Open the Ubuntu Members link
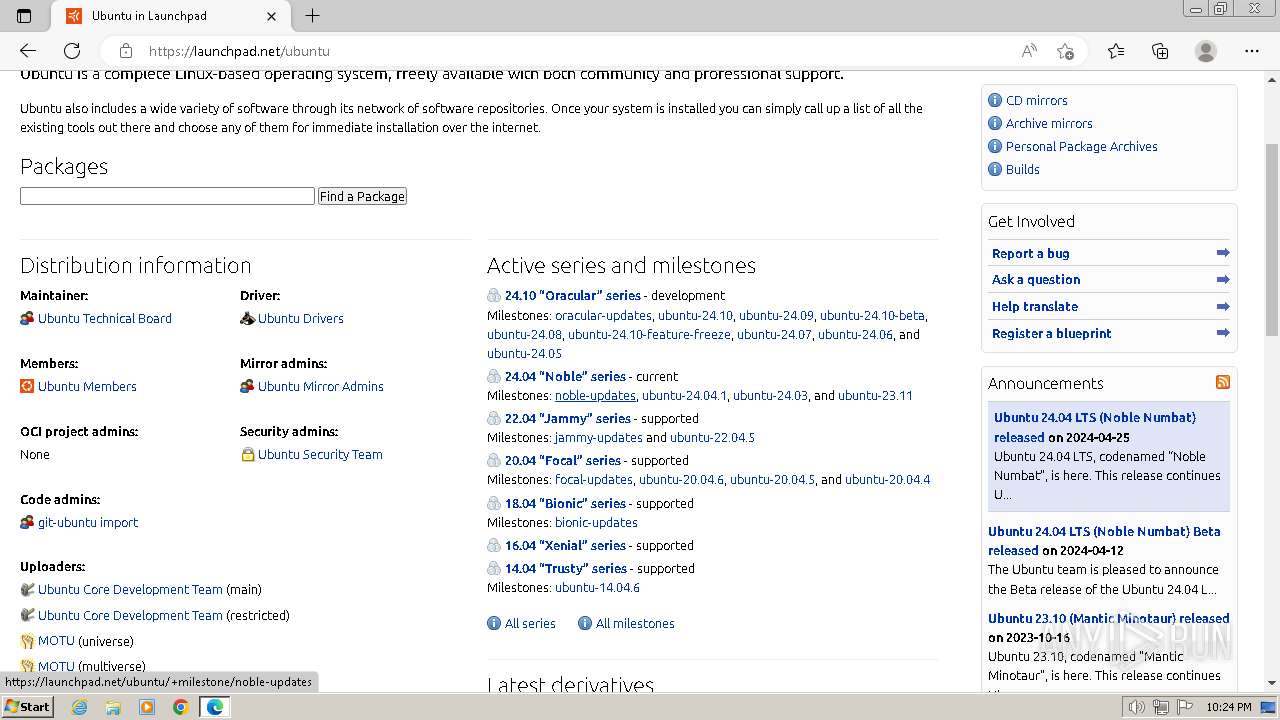This screenshot has width=1280, height=720. pyautogui.click(x=87, y=386)
